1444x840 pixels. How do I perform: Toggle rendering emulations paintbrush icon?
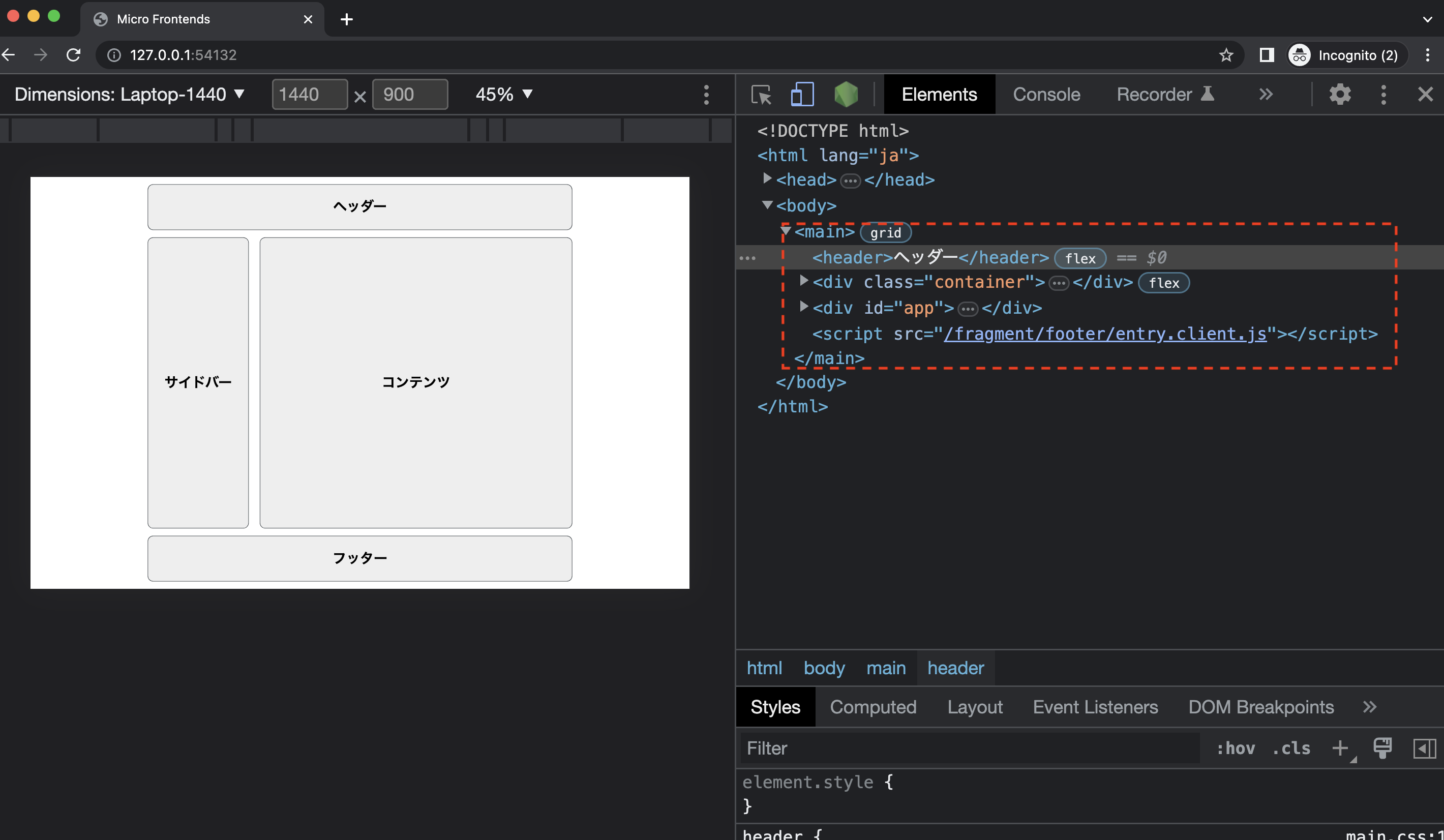point(1382,748)
